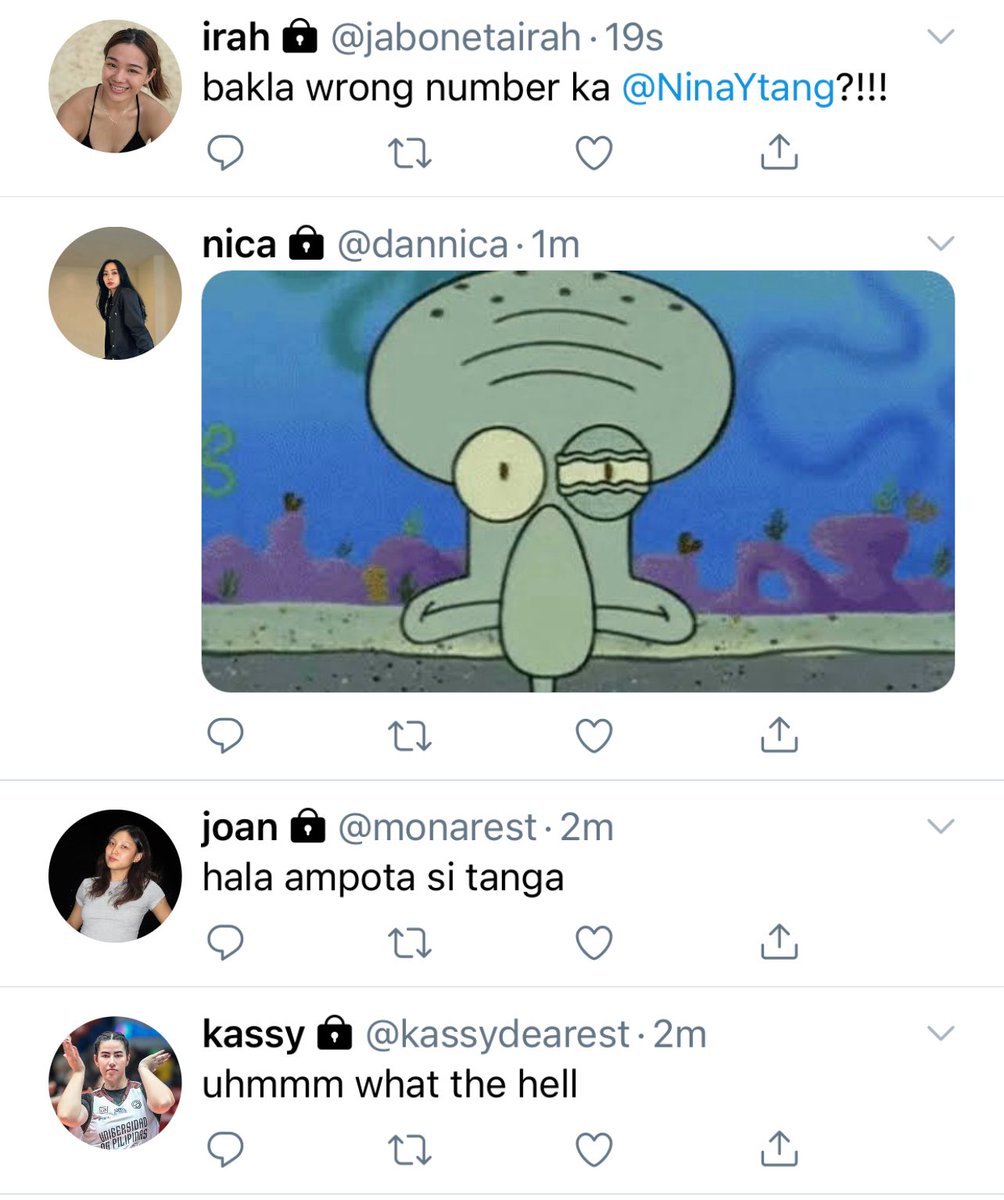Open @kassydearest profile handle
The width and height of the screenshot is (1004, 1200).
coord(498,1035)
